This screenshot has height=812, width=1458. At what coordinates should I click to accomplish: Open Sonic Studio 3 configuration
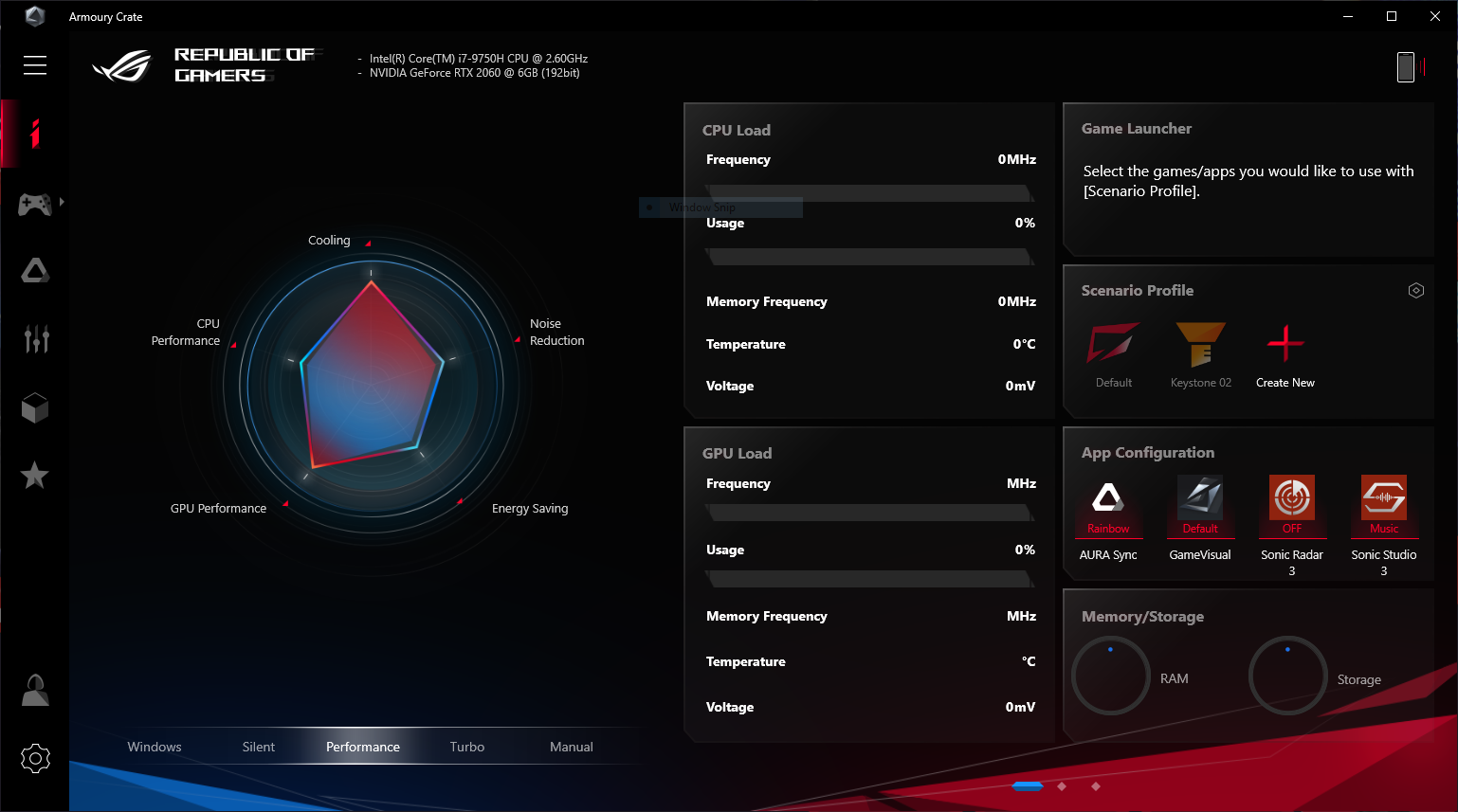pyautogui.click(x=1384, y=526)
